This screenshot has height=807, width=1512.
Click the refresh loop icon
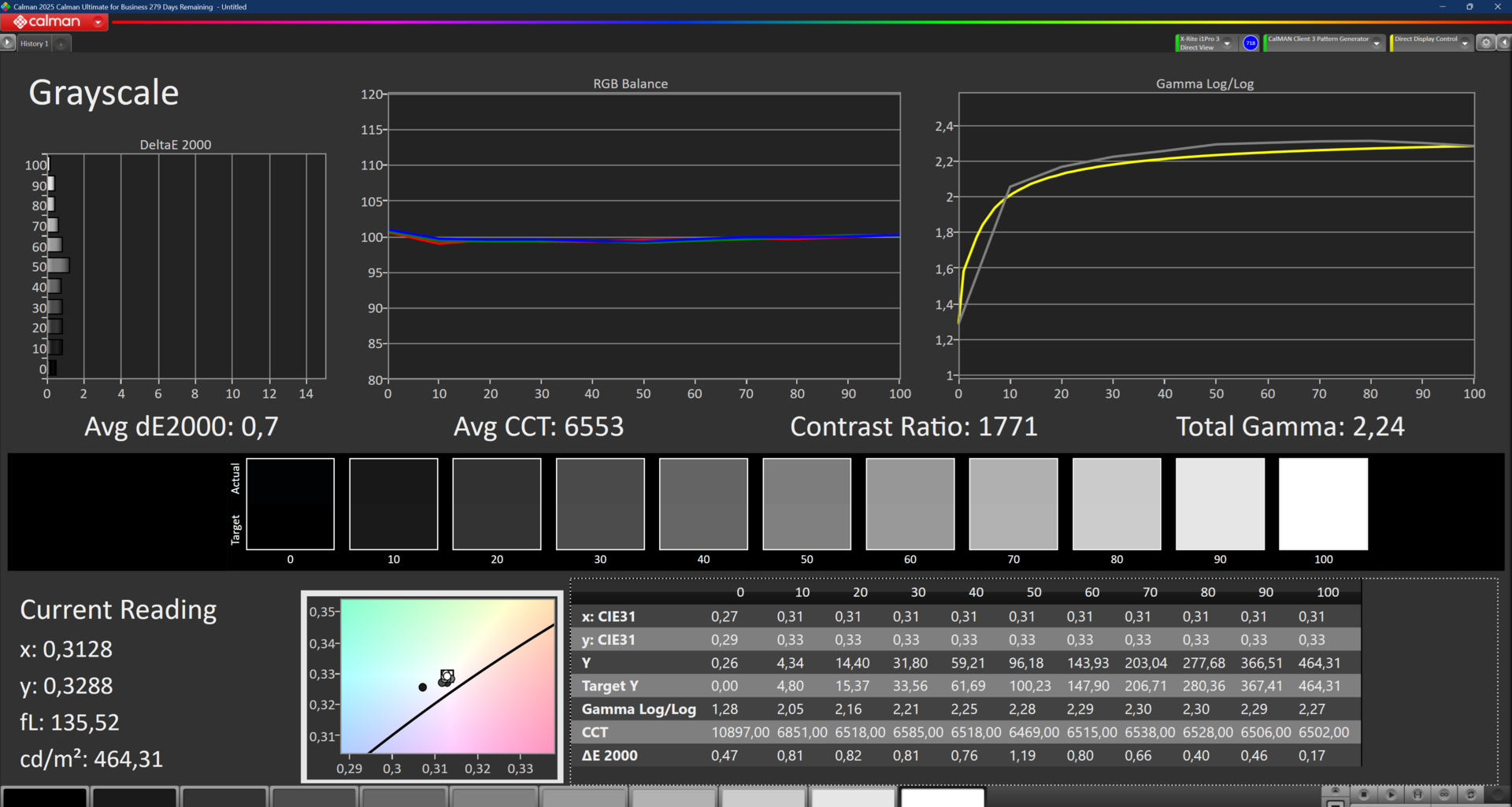click(x=1470, y=794)
